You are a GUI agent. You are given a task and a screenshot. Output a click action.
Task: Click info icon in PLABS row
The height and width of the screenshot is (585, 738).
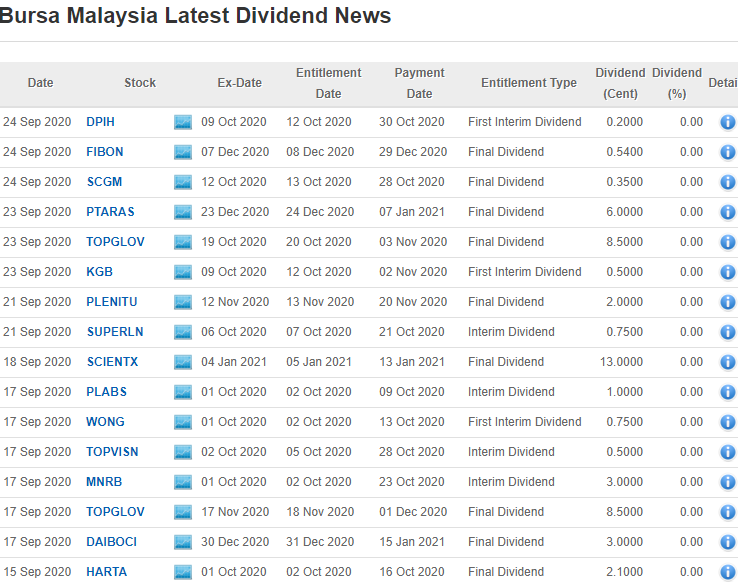(727, 392)
